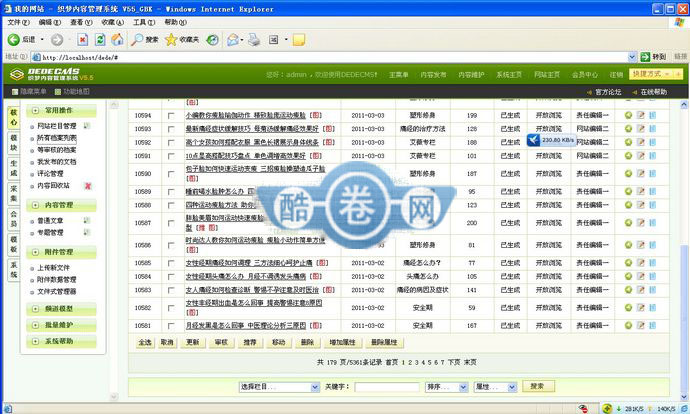Check the checkbox for article 10590

(171, 174)
